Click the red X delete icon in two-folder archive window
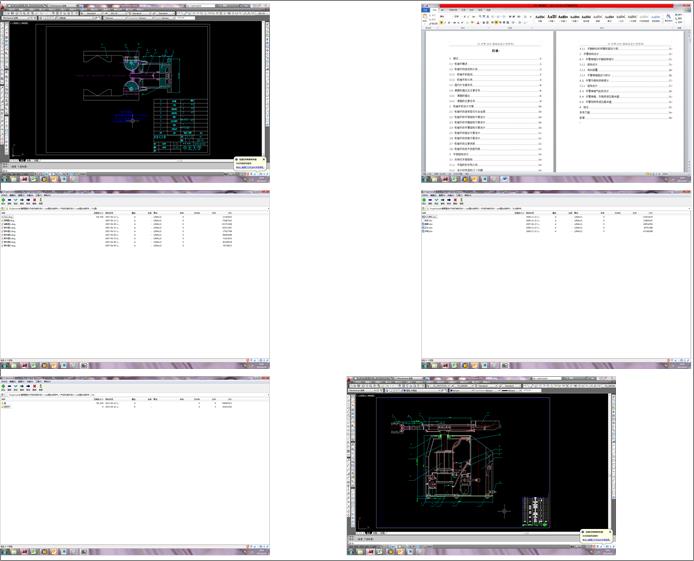The width and height of the screenshot is (694, 561). click(35, 386)
